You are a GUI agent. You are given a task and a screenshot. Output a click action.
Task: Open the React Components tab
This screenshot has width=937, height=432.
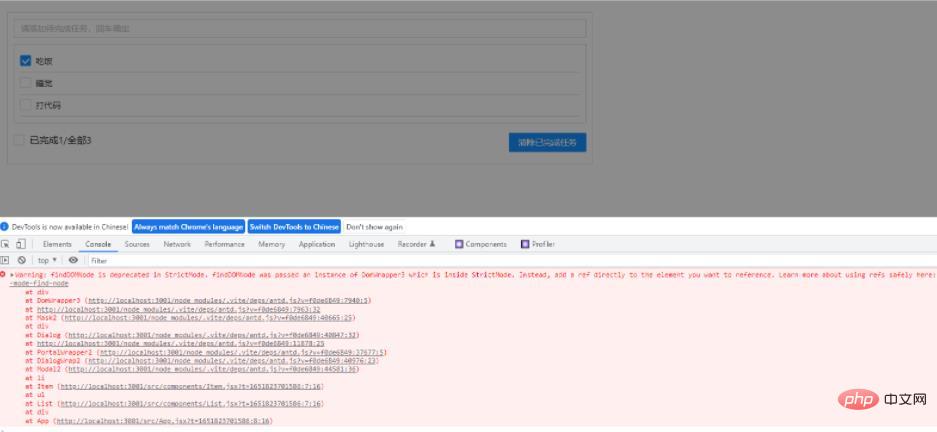pos(481,244)
